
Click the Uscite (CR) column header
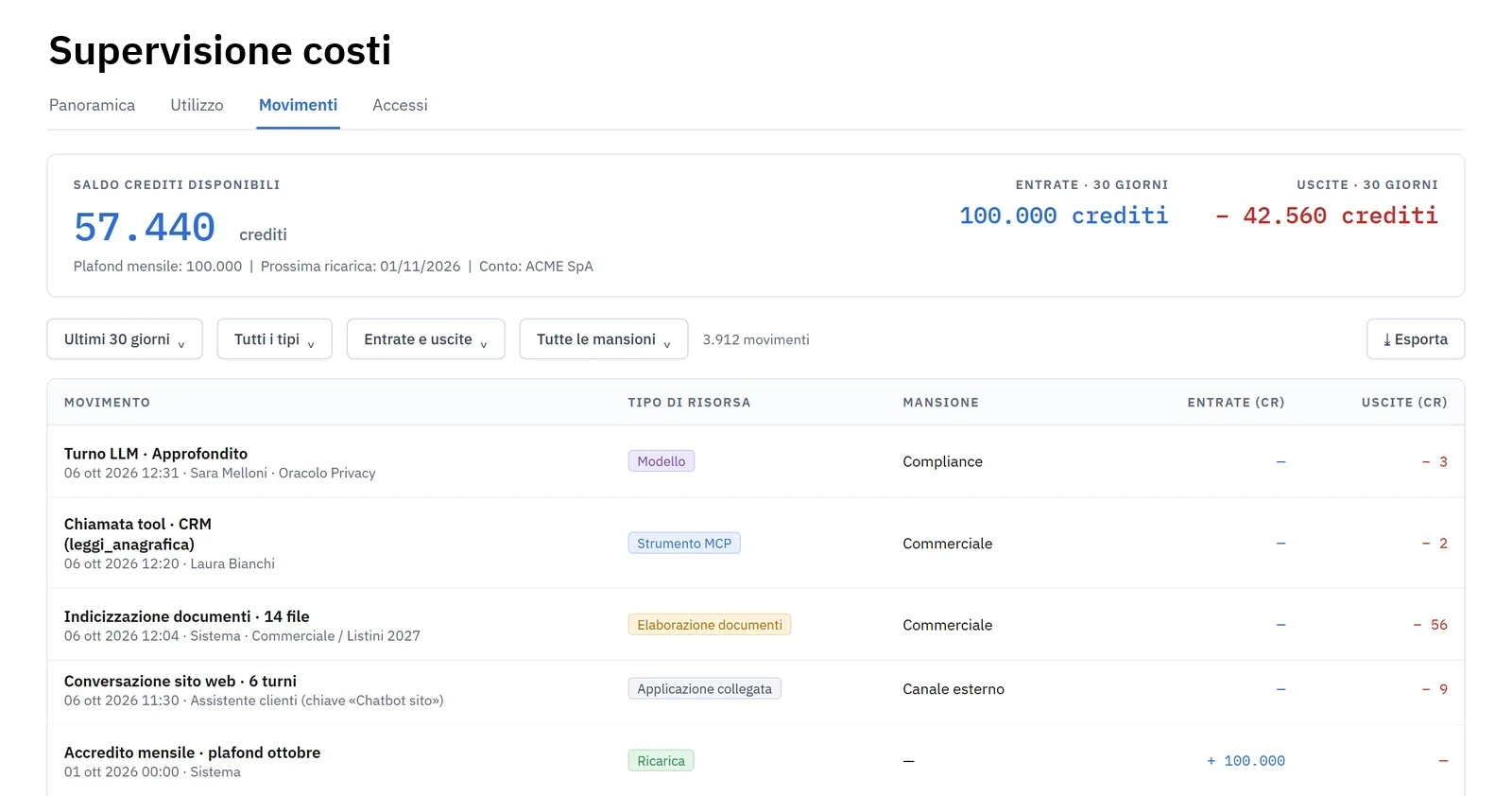(1404, 403)
